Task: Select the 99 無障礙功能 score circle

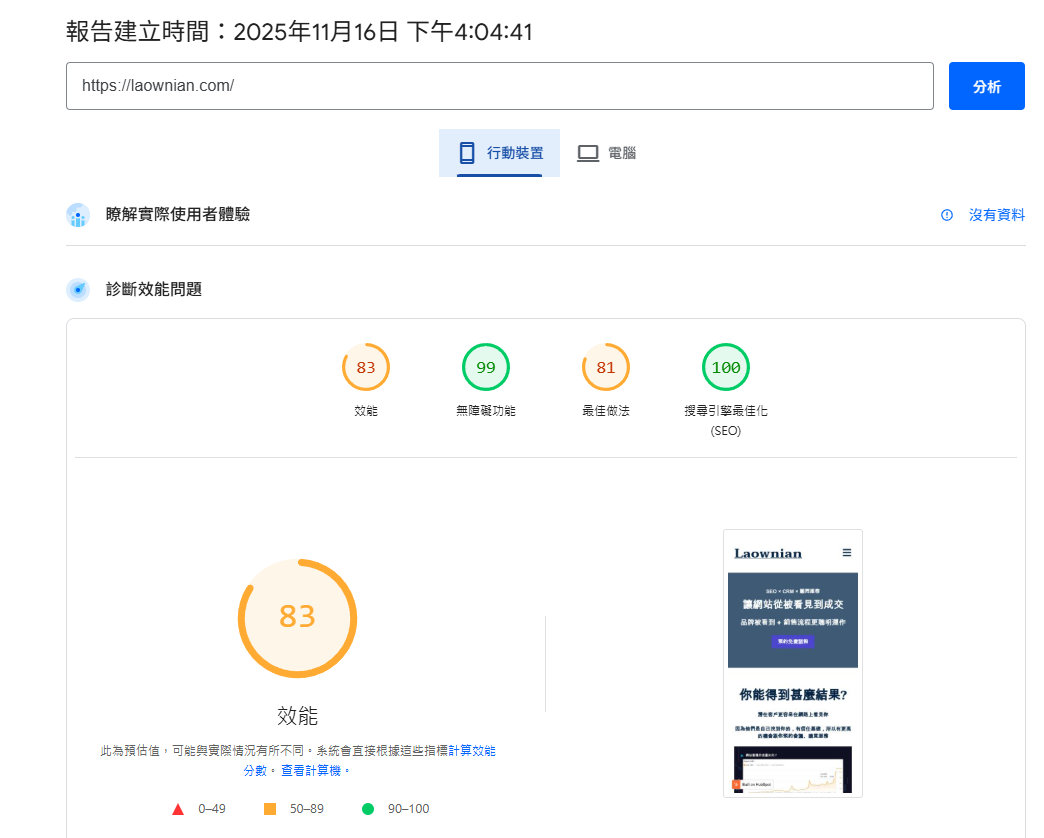Action: coord(485,367)
